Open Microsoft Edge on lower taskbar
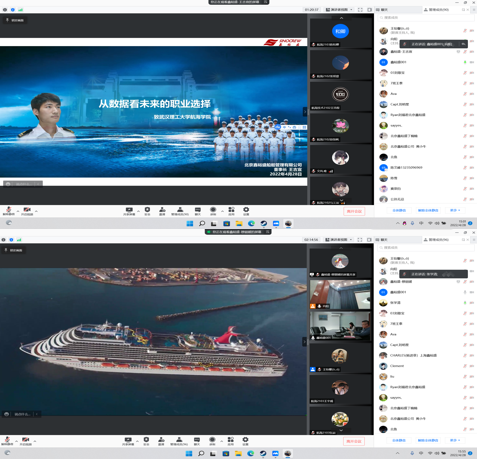This screenshot has width=477, height=459. pos(251,453)
